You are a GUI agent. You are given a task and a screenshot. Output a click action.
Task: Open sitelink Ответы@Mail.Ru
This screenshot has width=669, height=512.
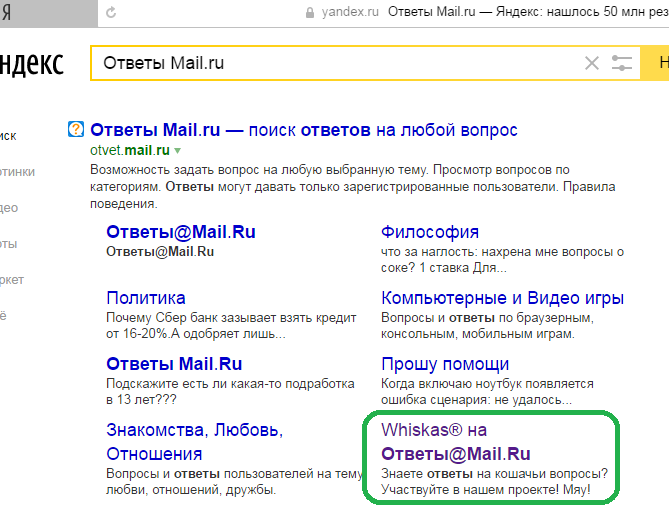(x=181, y=232)
